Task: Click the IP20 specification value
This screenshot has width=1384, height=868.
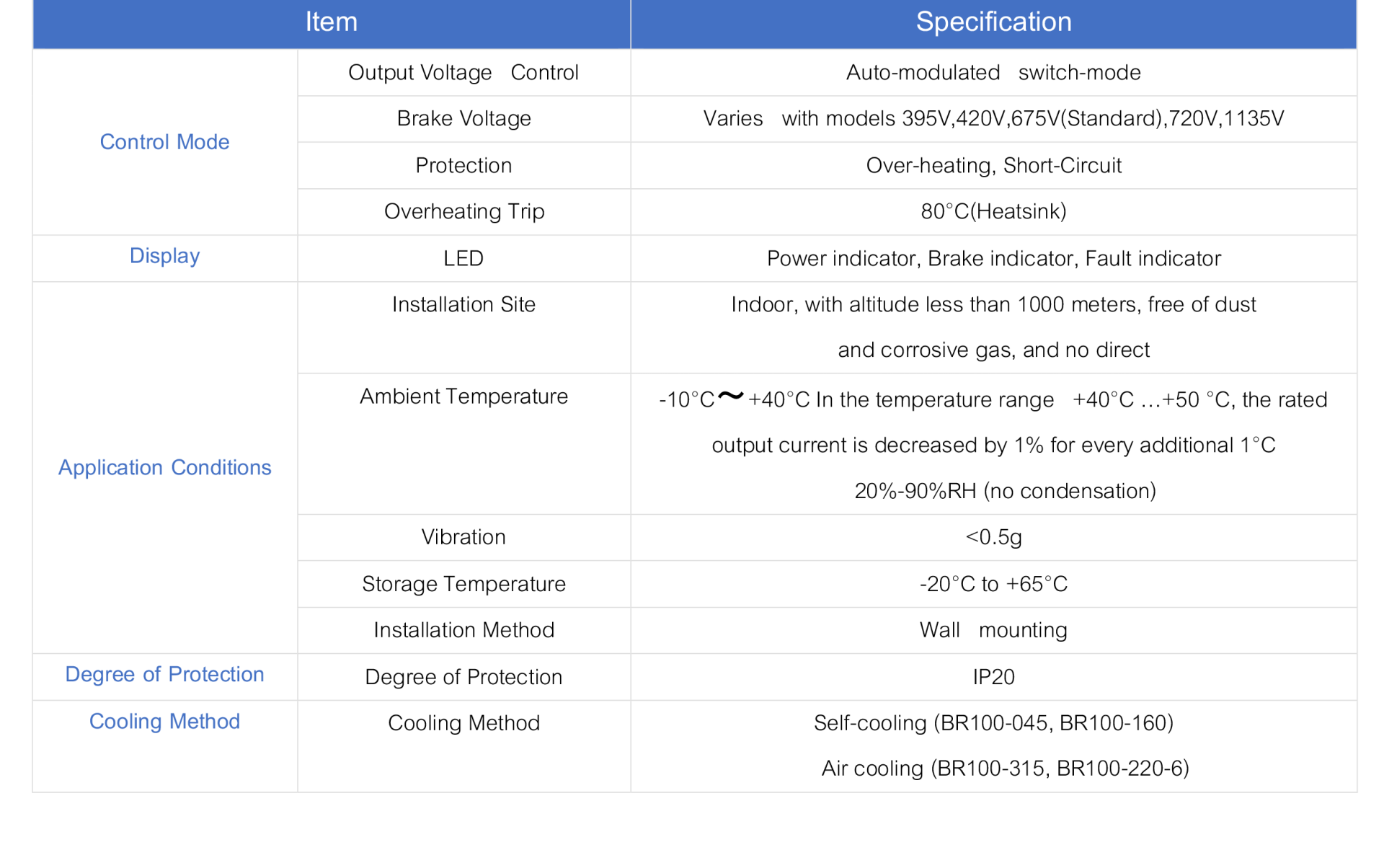Action: pyautogui.click(x=993, y=677)
